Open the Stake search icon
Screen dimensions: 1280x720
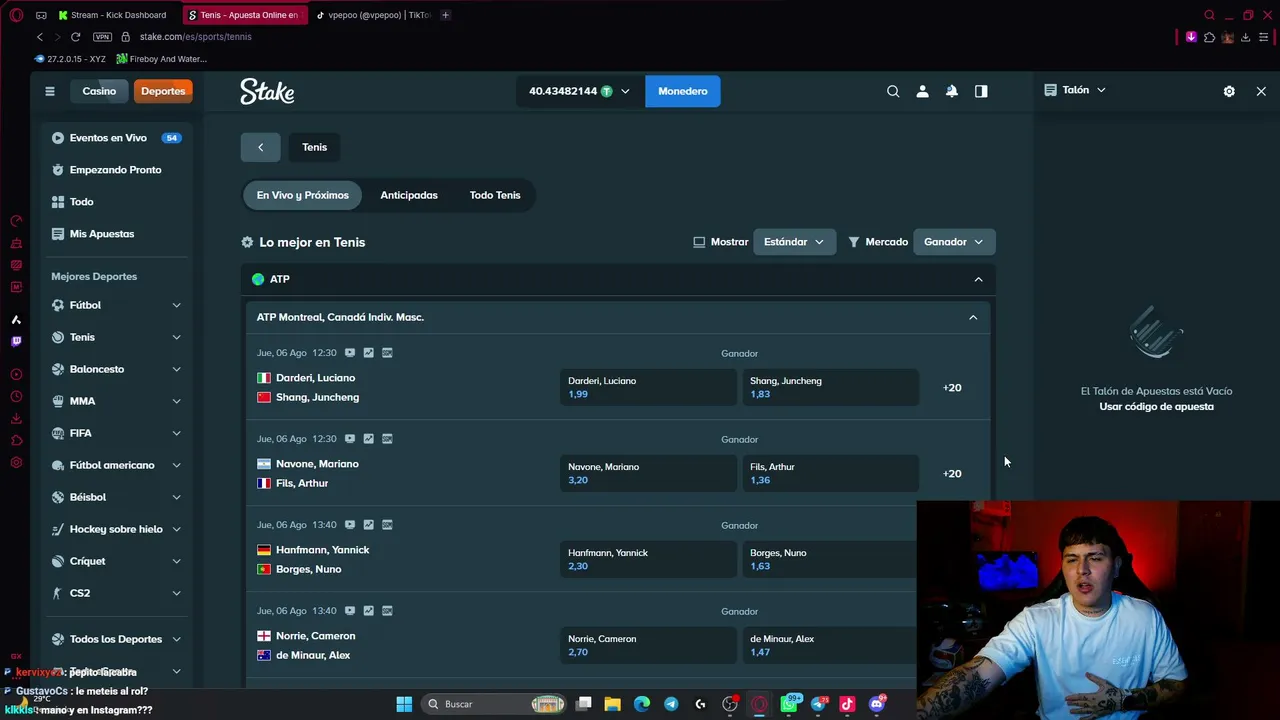[893, 91]
